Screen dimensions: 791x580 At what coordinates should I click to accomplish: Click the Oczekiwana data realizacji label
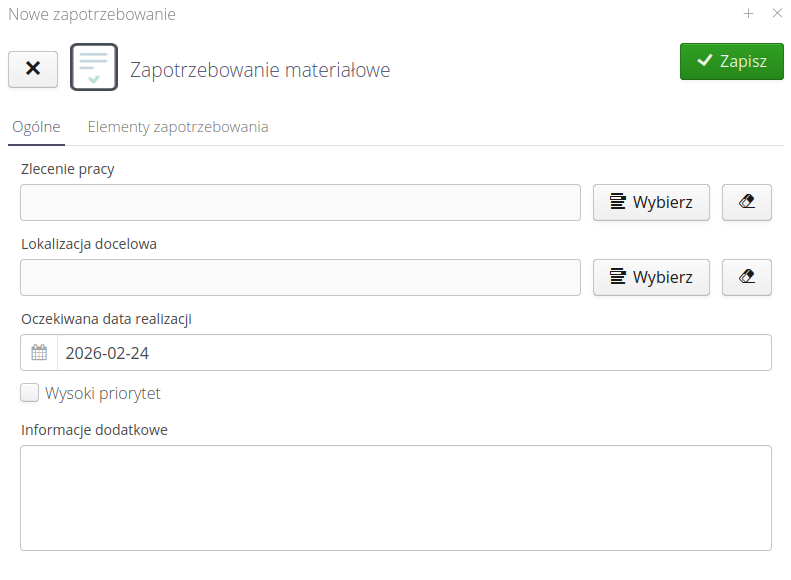coord(106,319)
